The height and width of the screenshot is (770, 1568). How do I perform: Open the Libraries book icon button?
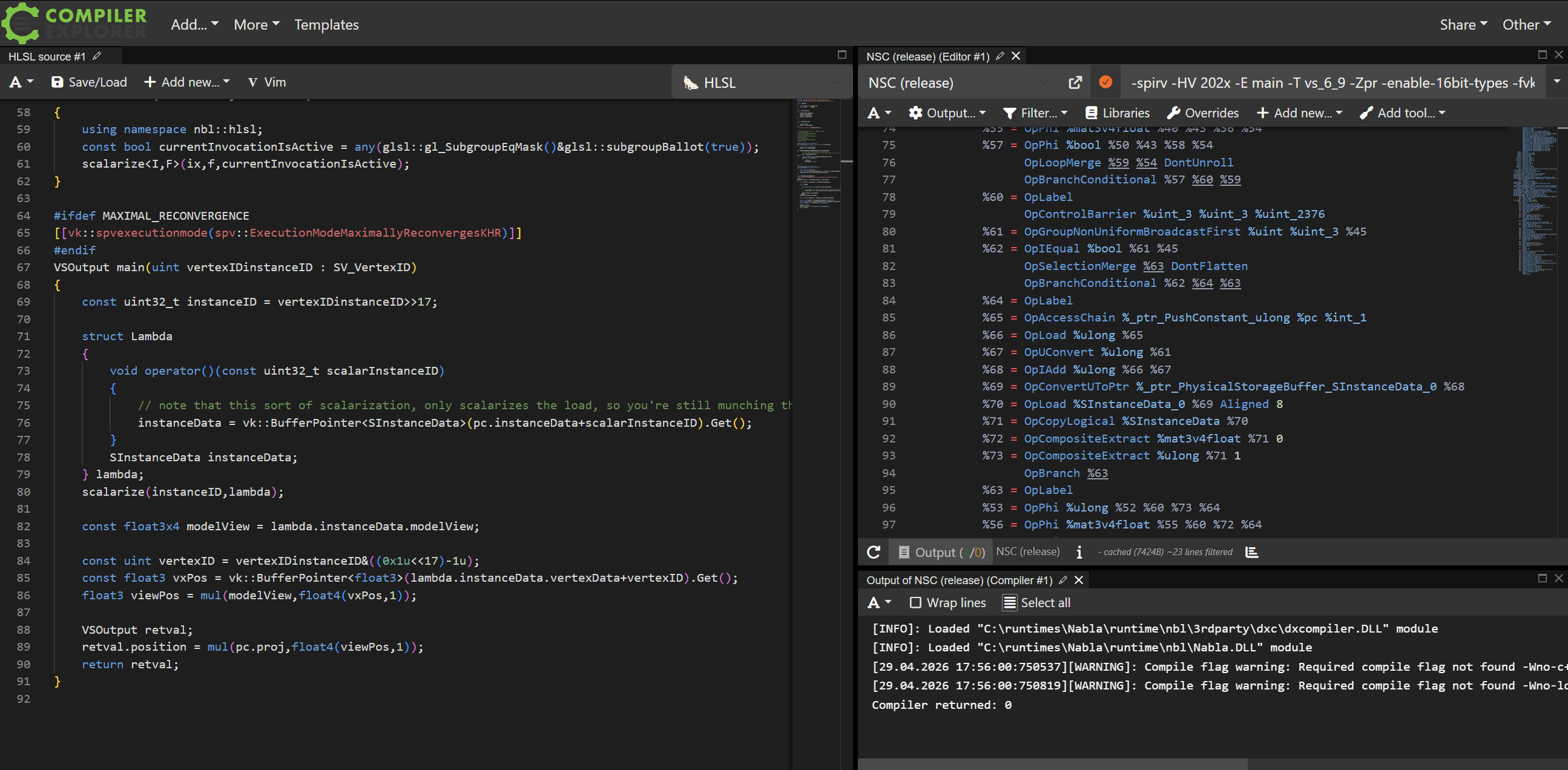(1118, 113)
